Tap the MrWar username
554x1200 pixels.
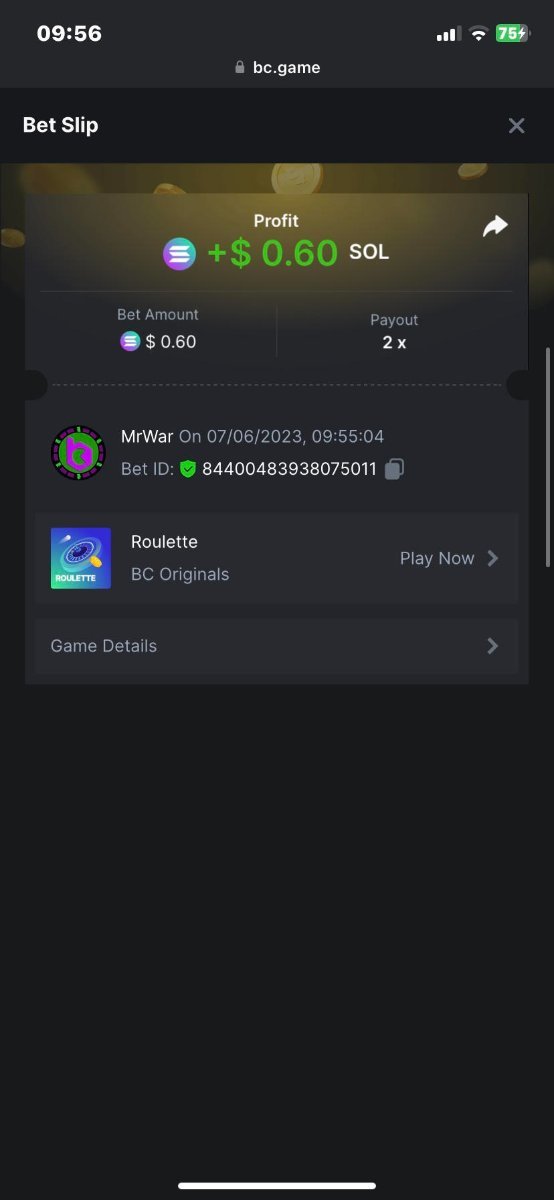pos(147,436)
